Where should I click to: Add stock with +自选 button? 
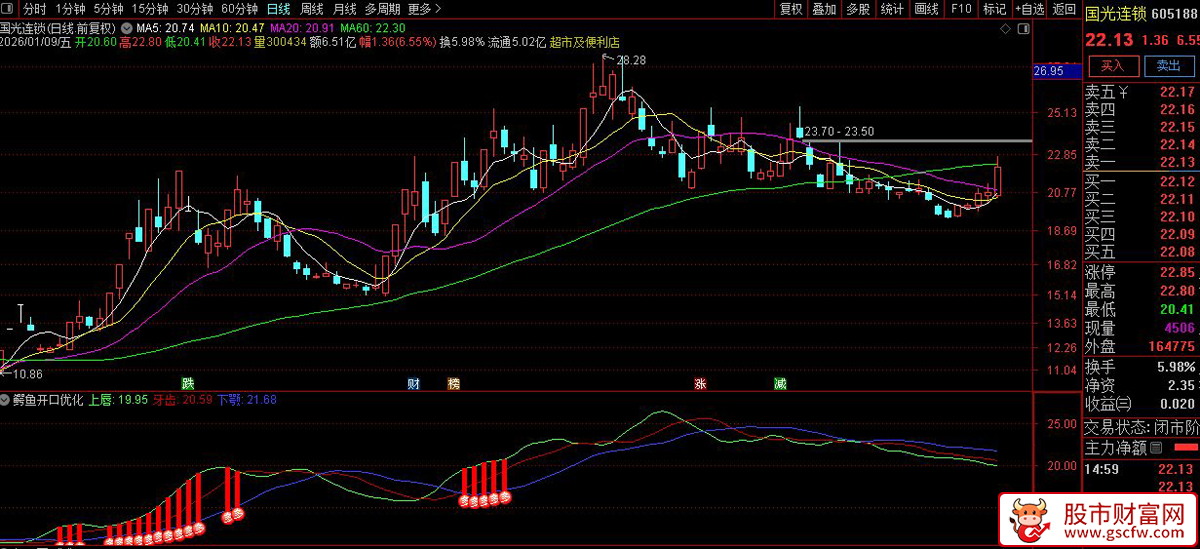coord(1029,9)
